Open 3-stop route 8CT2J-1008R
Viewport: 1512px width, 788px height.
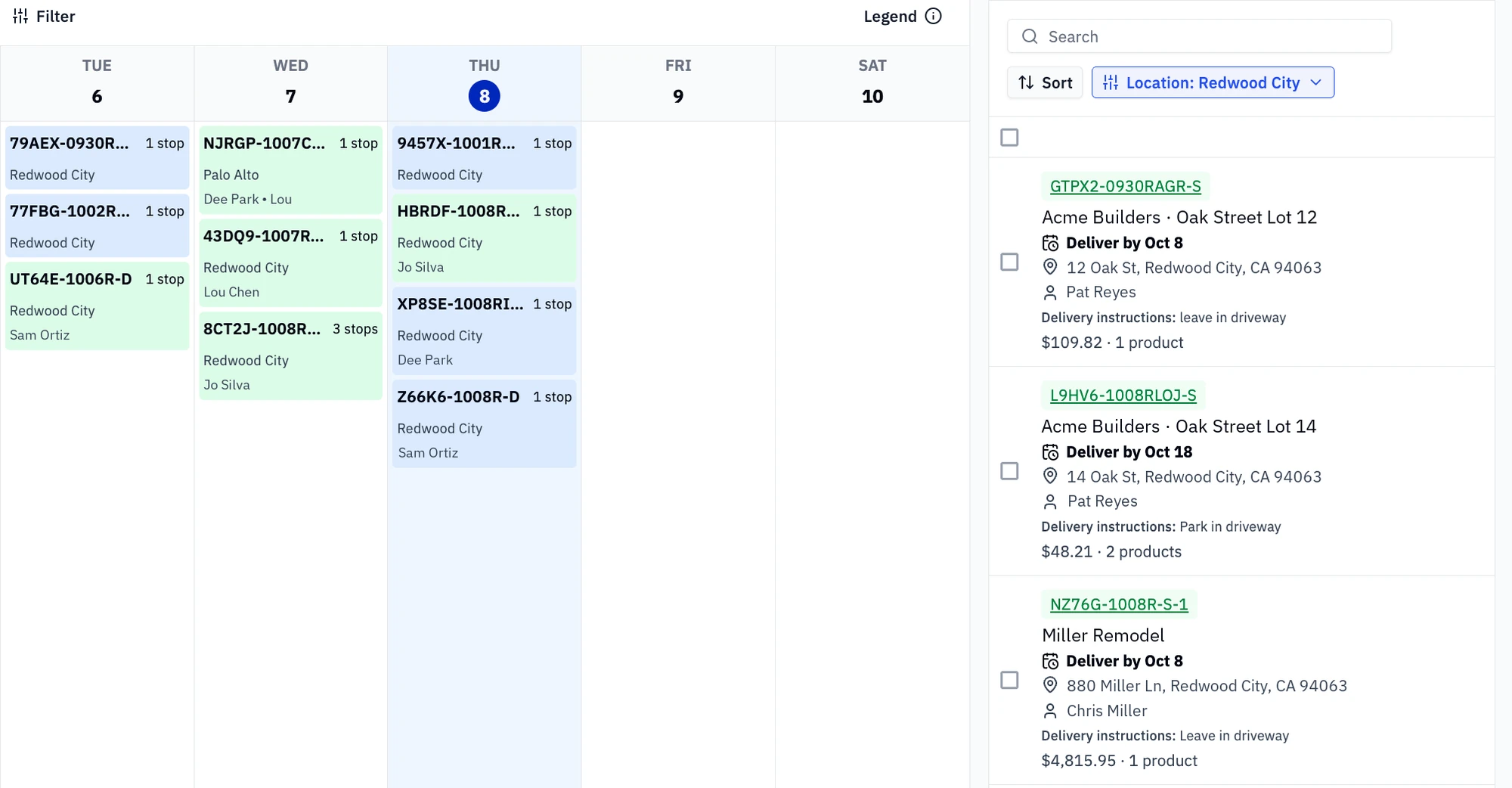click(x=291, y=356)
